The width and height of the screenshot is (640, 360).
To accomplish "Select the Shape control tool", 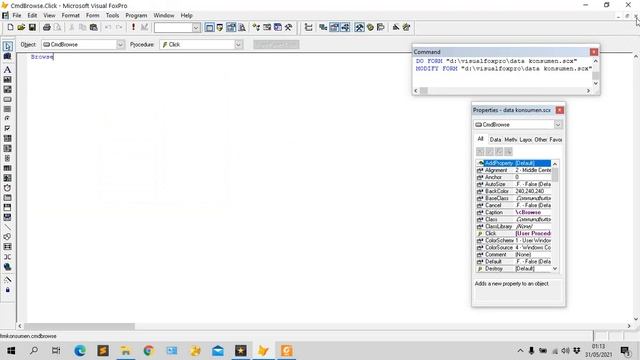I will click(x=7, y=237).
